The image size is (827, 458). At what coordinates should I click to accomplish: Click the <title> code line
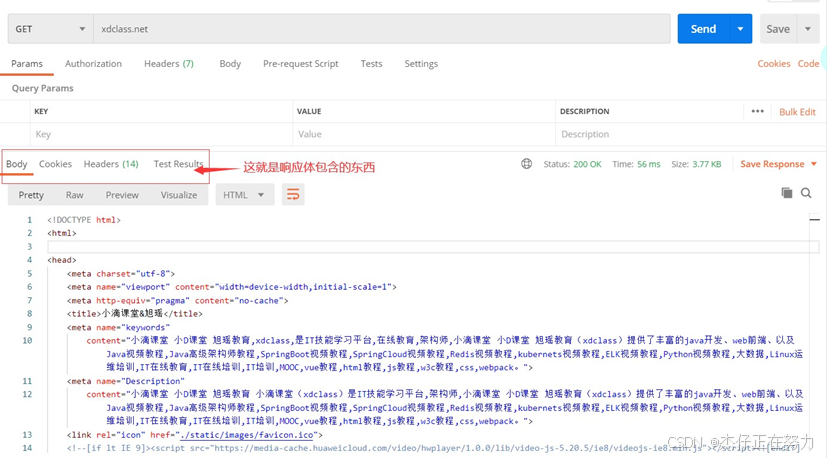click(x=134, y=313)
